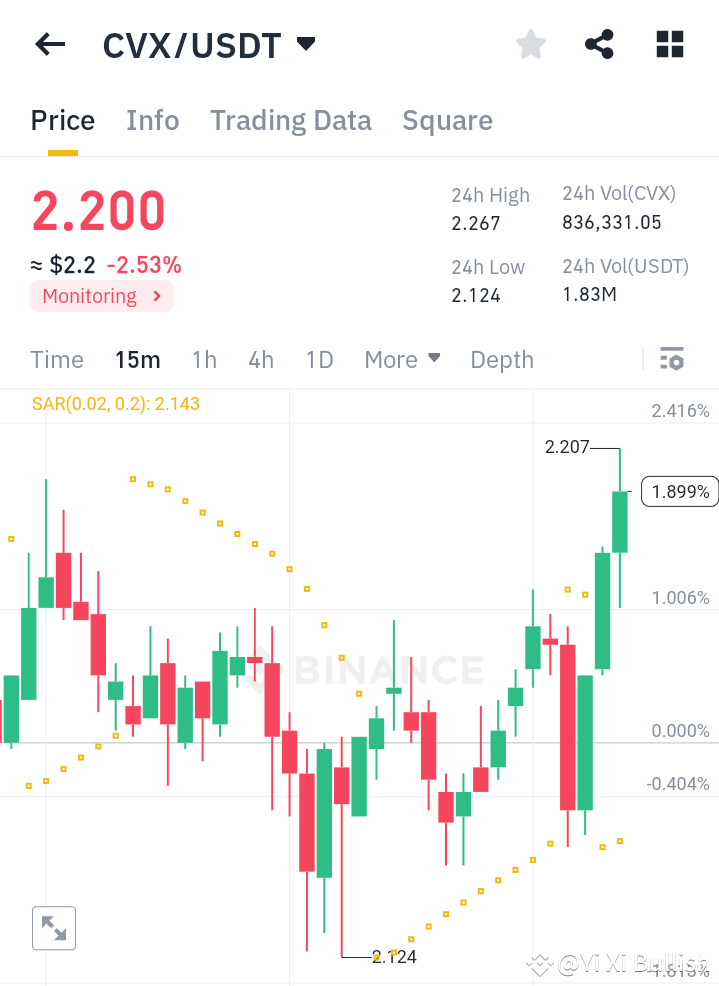Switch to the Trading Data tab
Screen dimensions: 719x986
click(290, 120)
